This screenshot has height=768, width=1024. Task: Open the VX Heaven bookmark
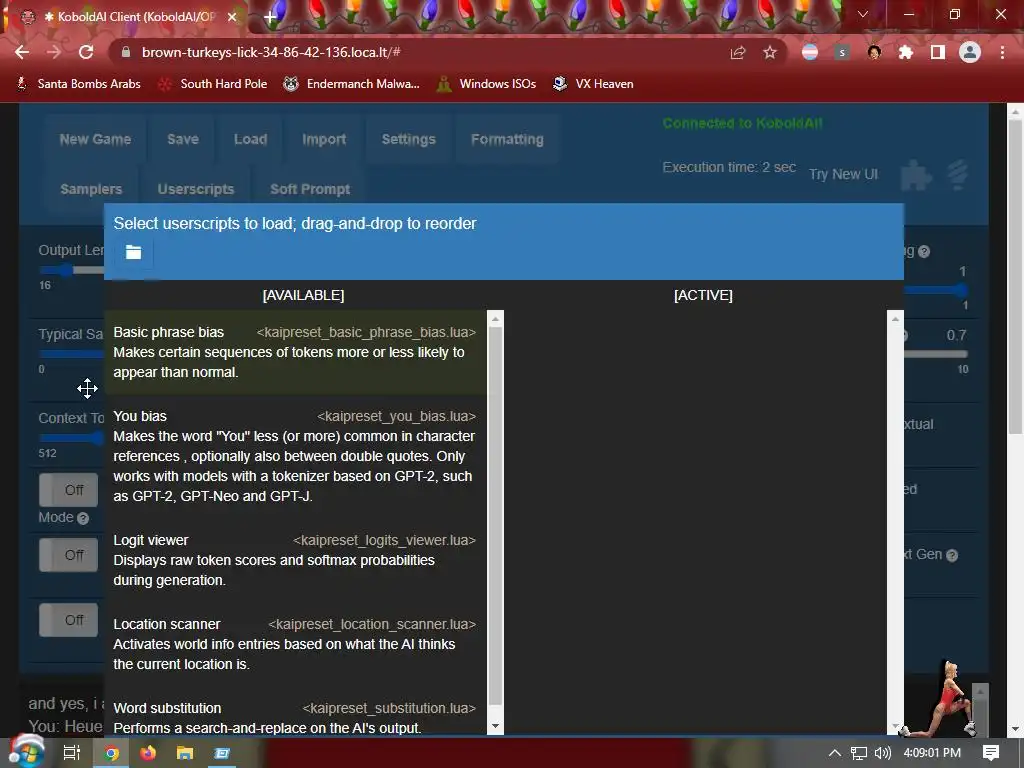[x=593, y=84]
